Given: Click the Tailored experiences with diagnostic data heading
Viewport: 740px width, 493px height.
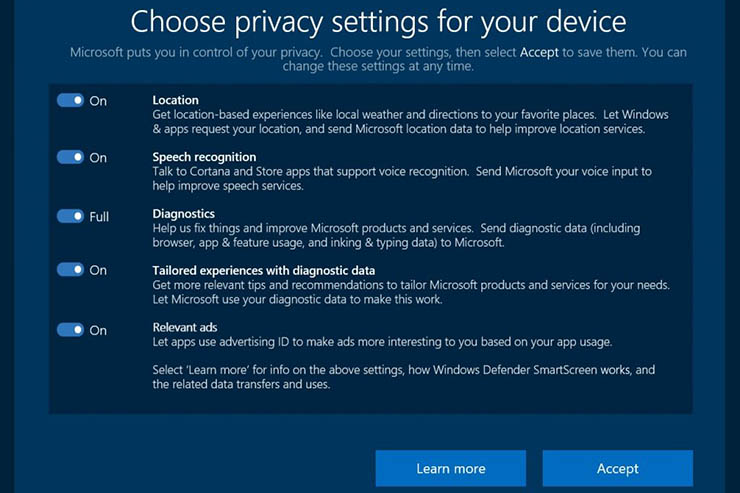Looking at the screenshot, I should [x=263, y=270].
